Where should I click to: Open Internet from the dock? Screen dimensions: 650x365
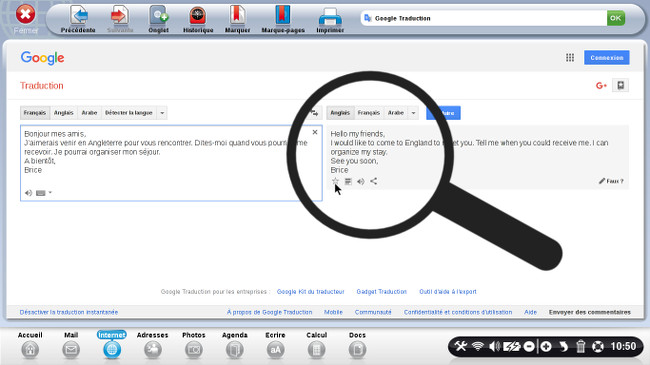click(112, 345)
